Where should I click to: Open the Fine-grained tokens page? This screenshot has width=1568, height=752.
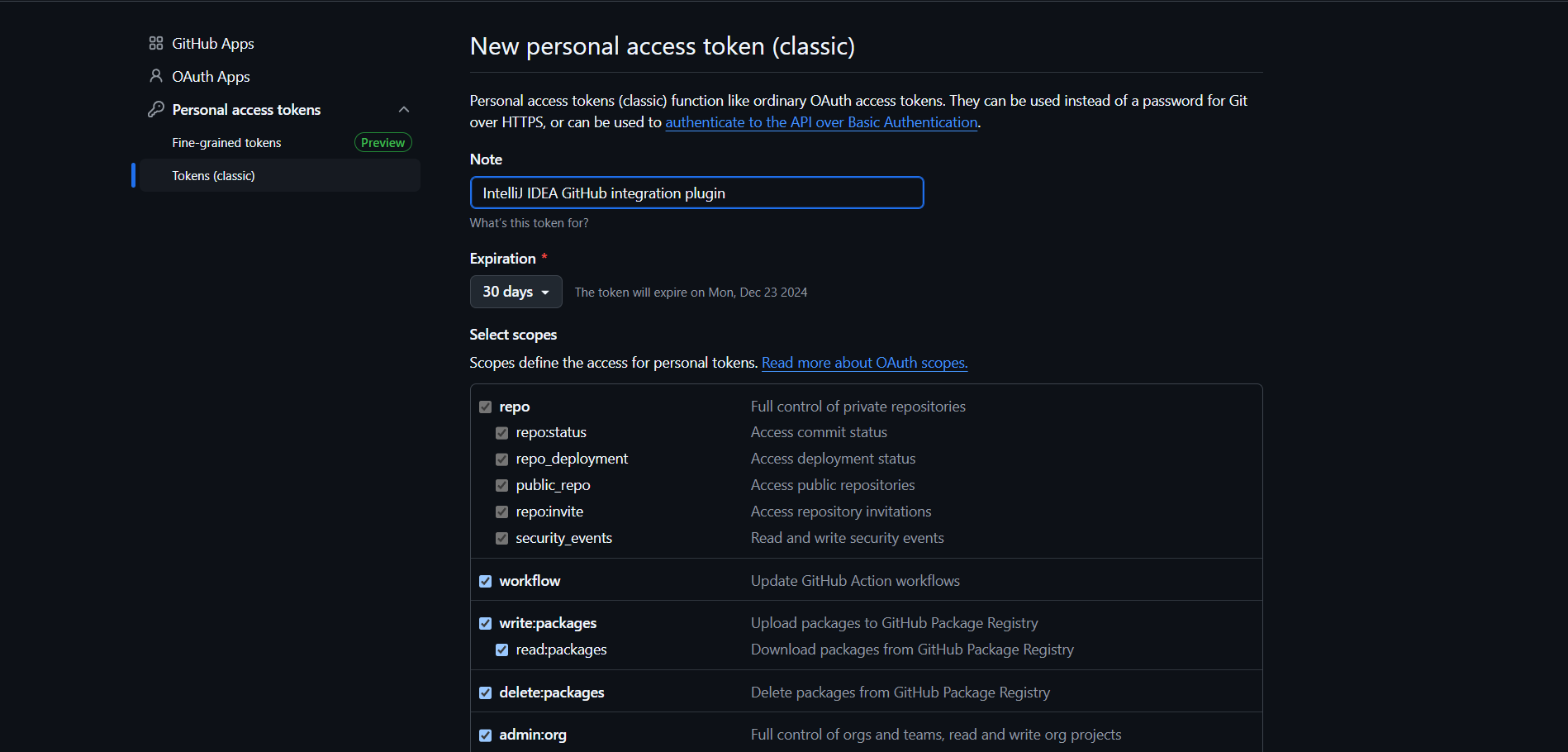226,142
